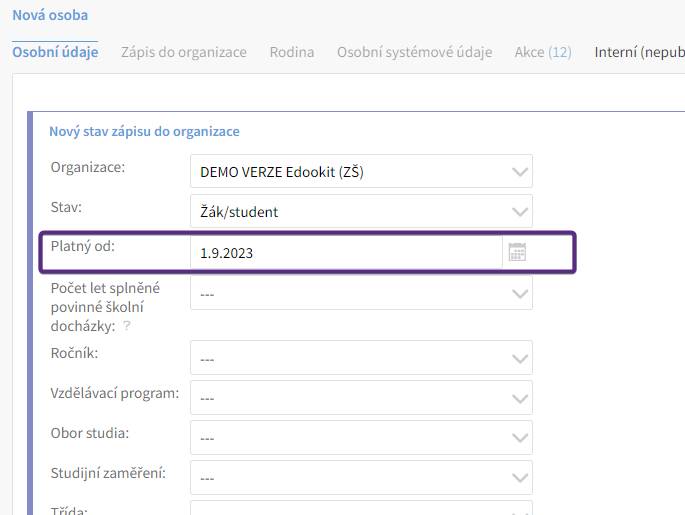Open the Třída dropdown
Image resolution: width=685 pixels, height=515 pixels.
(361, 508)
